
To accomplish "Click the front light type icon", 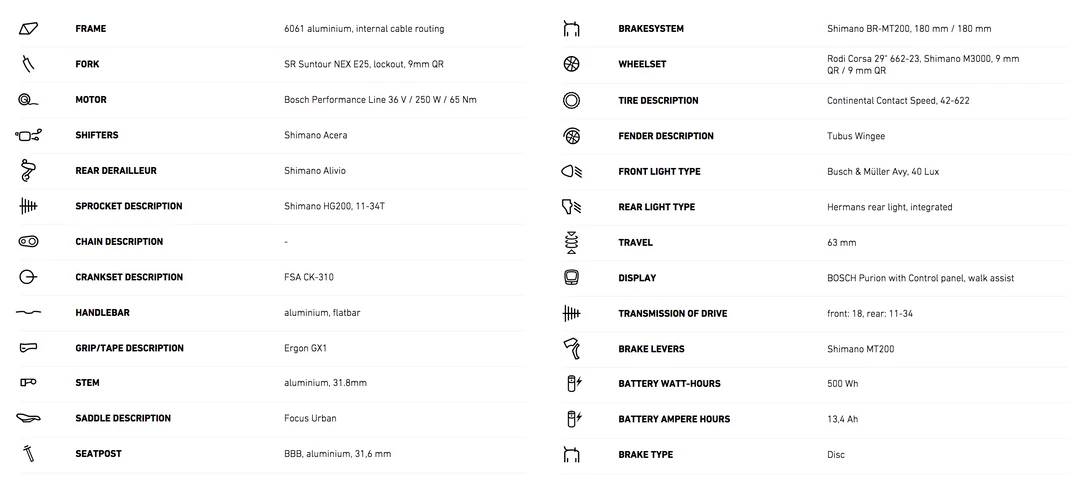I will click(x=572, y=171).
